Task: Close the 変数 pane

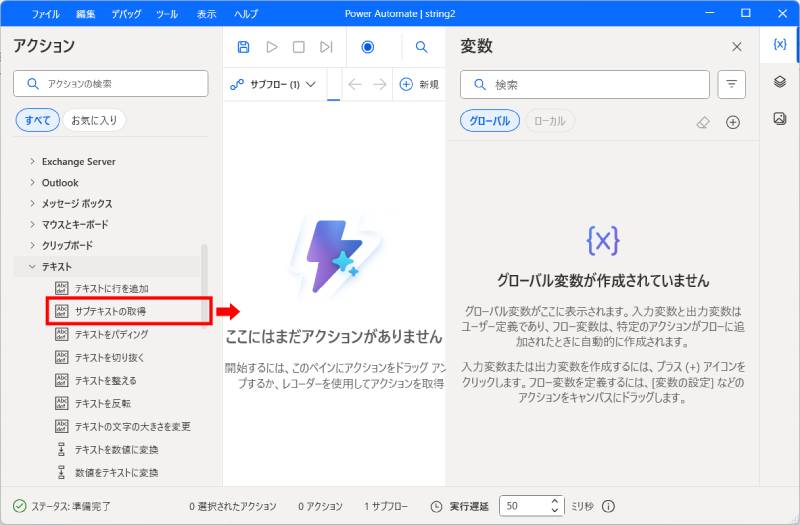Action: (x=736, y=47)
